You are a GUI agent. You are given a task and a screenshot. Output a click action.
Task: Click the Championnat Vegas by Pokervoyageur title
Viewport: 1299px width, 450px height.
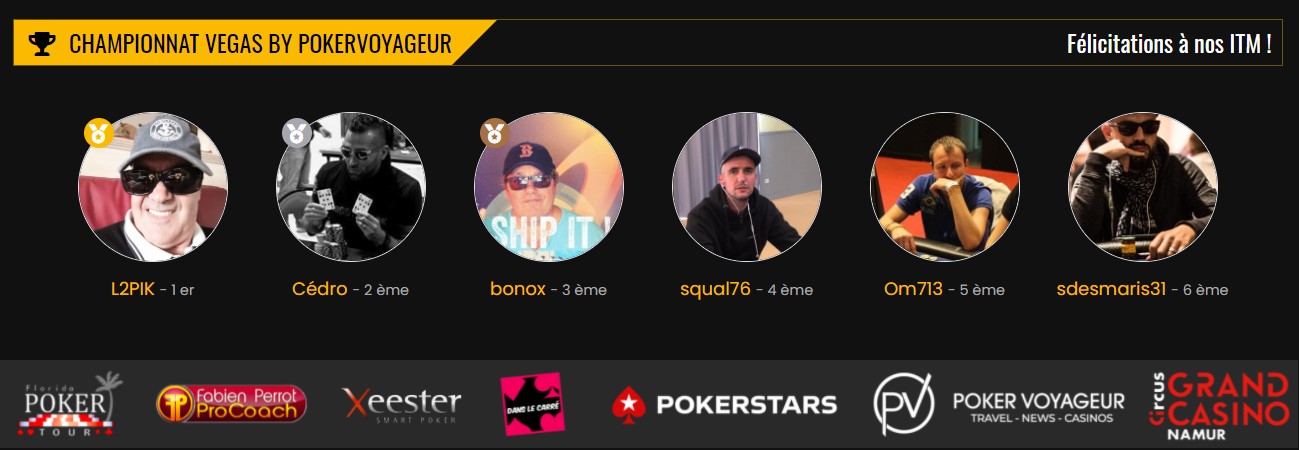pos(260,44)
